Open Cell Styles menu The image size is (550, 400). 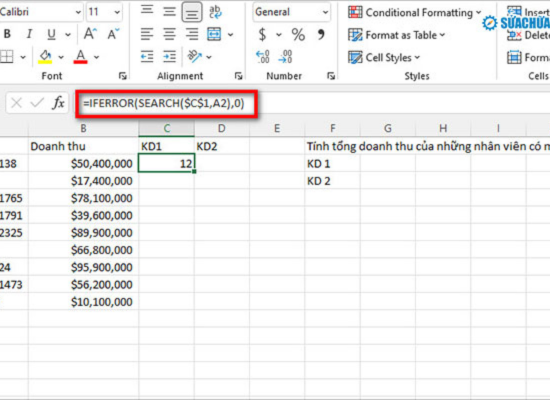[384, 57]
